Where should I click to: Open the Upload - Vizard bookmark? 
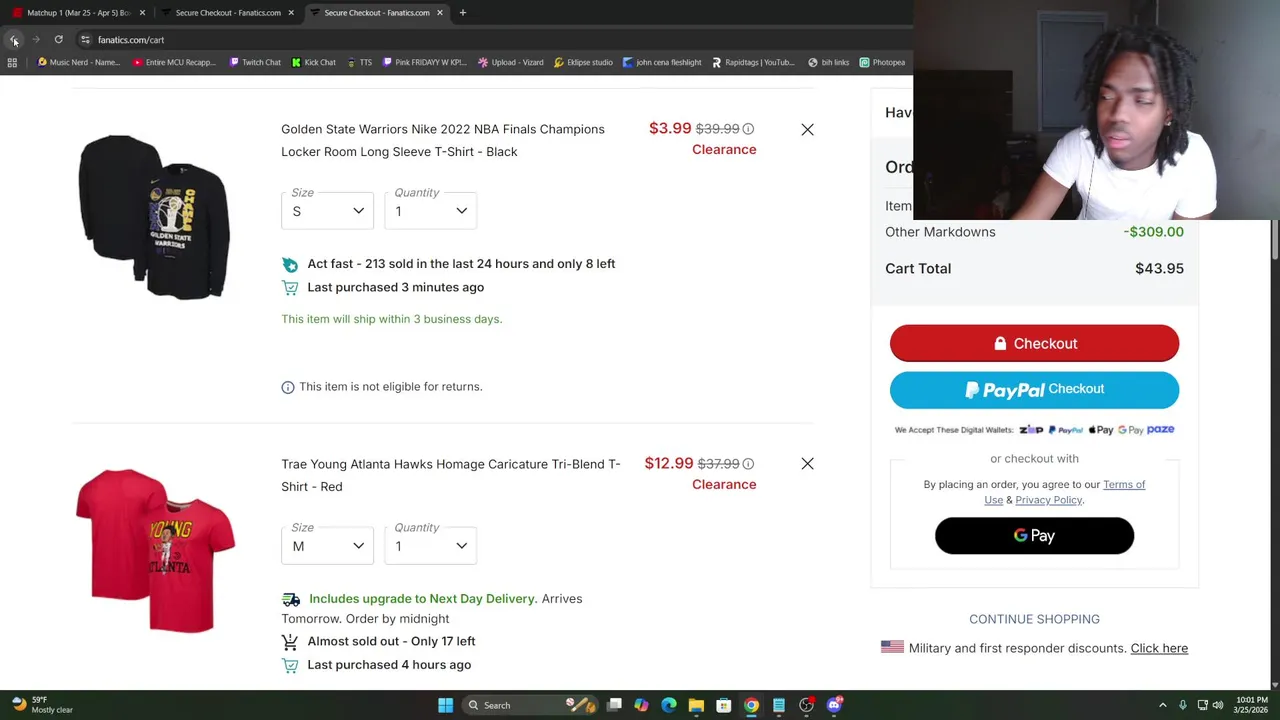[x=510, y=62]
